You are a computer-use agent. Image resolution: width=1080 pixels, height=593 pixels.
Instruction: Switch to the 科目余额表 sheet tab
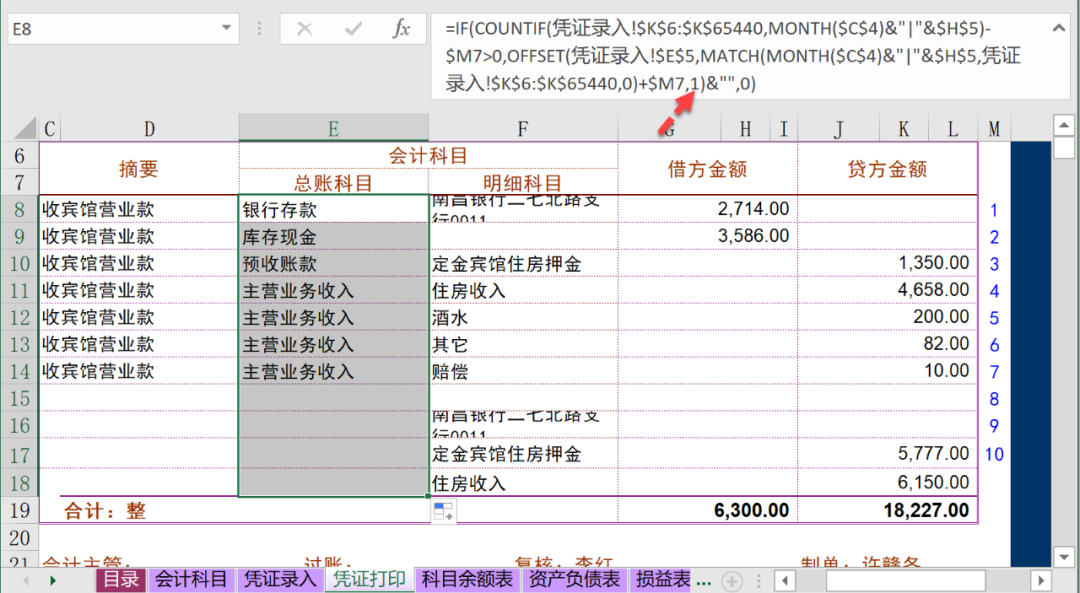[x=468, y=580]
